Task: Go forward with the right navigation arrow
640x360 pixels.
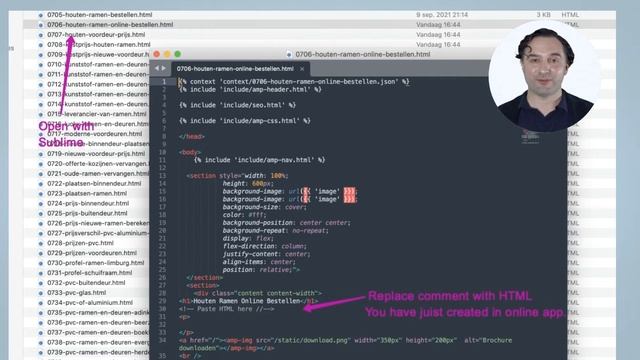Action: (164, 69)
